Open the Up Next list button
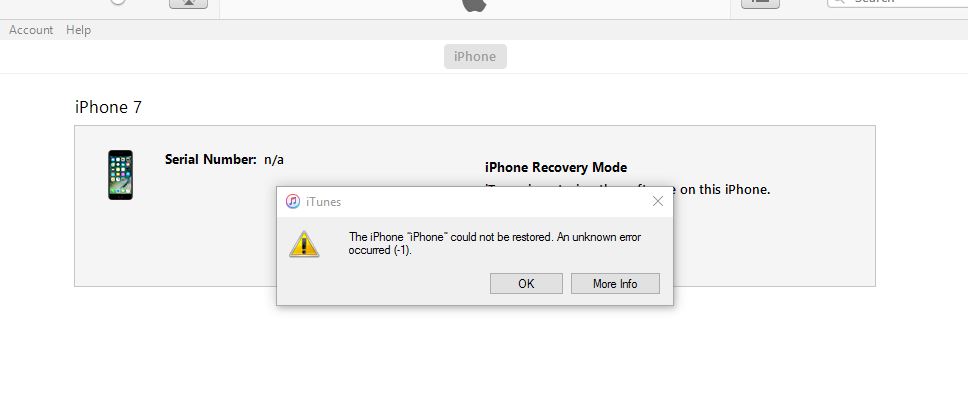 (x=760, y=2)
